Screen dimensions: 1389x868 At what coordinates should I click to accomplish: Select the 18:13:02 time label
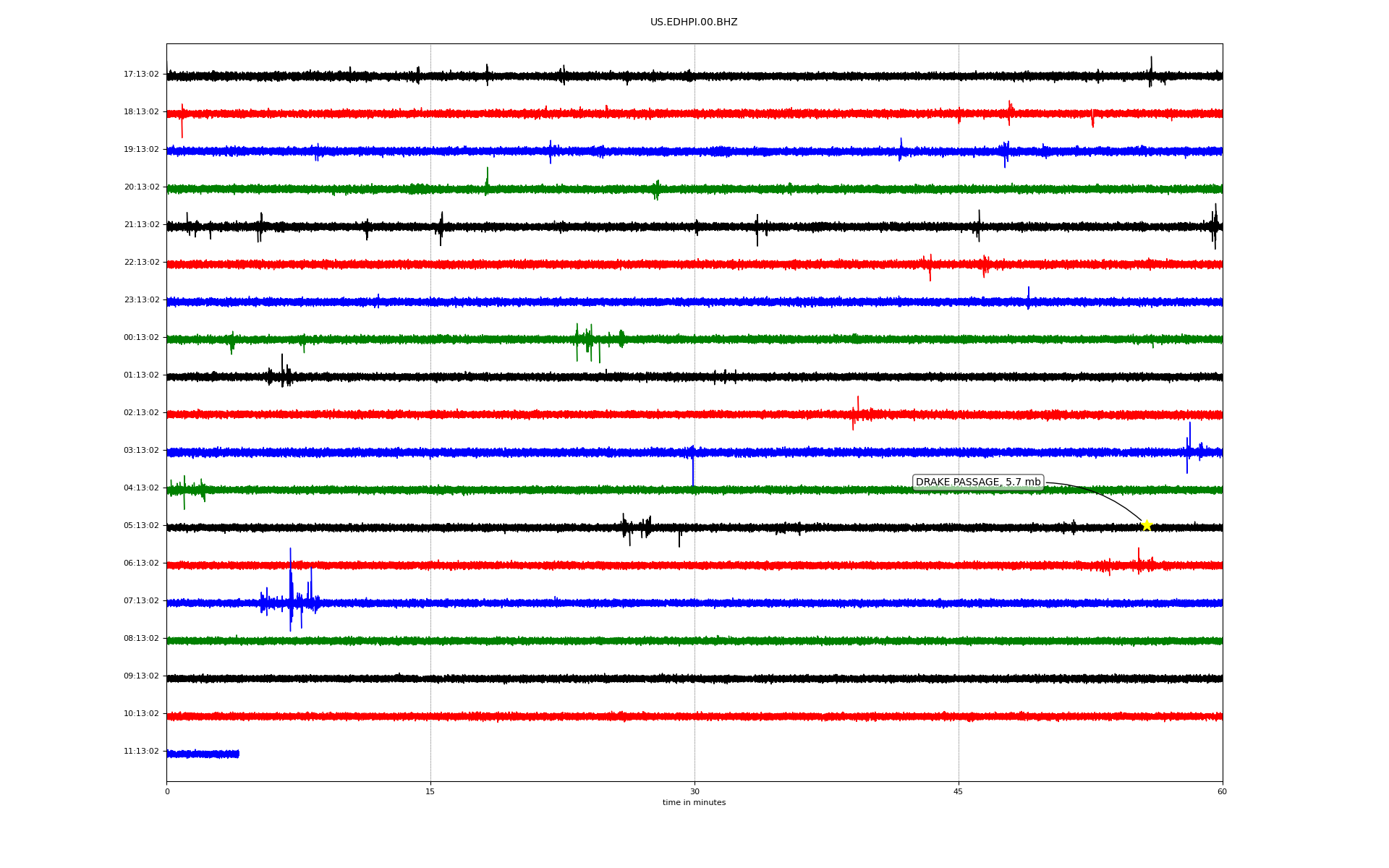[x=141, y=111]
